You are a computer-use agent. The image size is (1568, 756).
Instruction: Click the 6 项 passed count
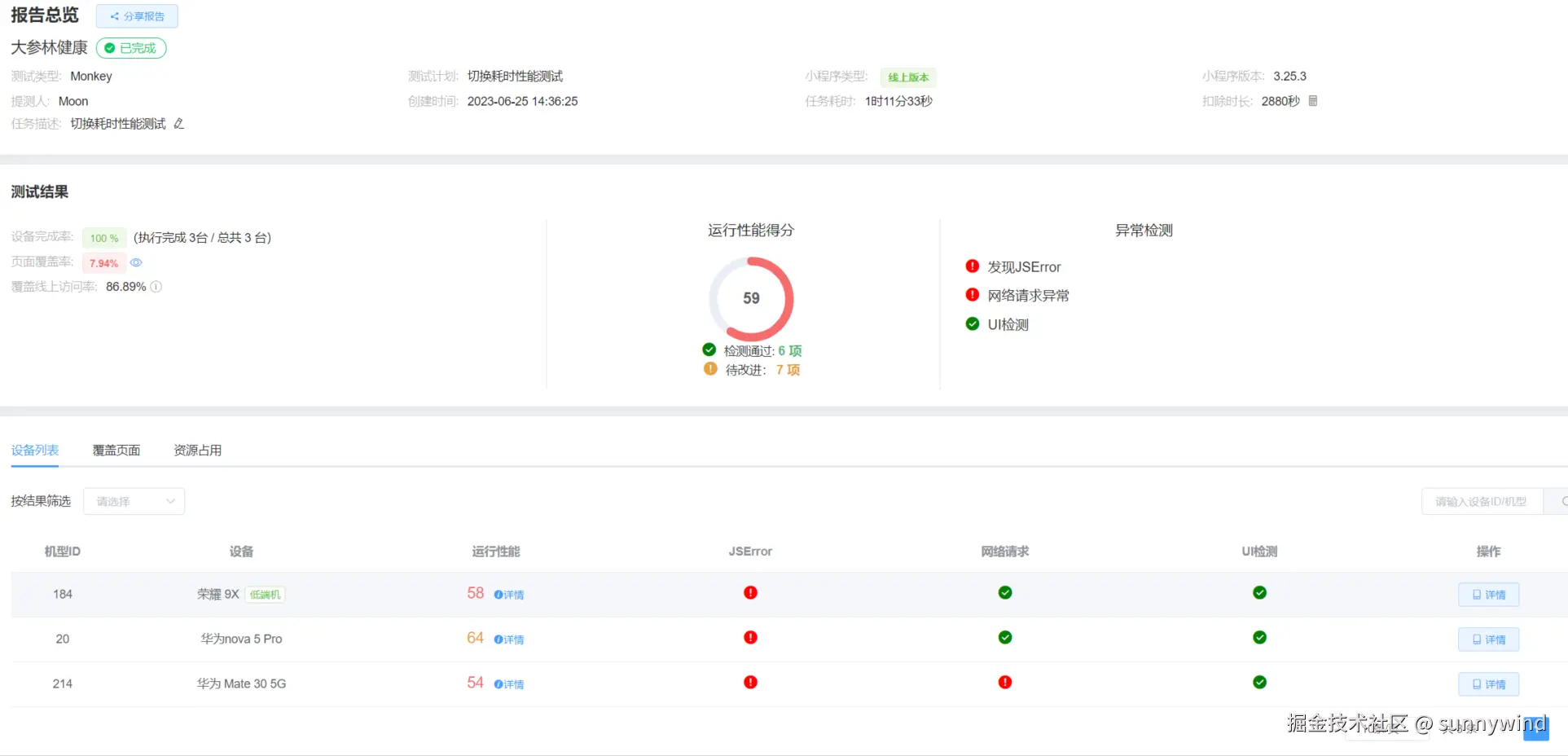[790, 351]
